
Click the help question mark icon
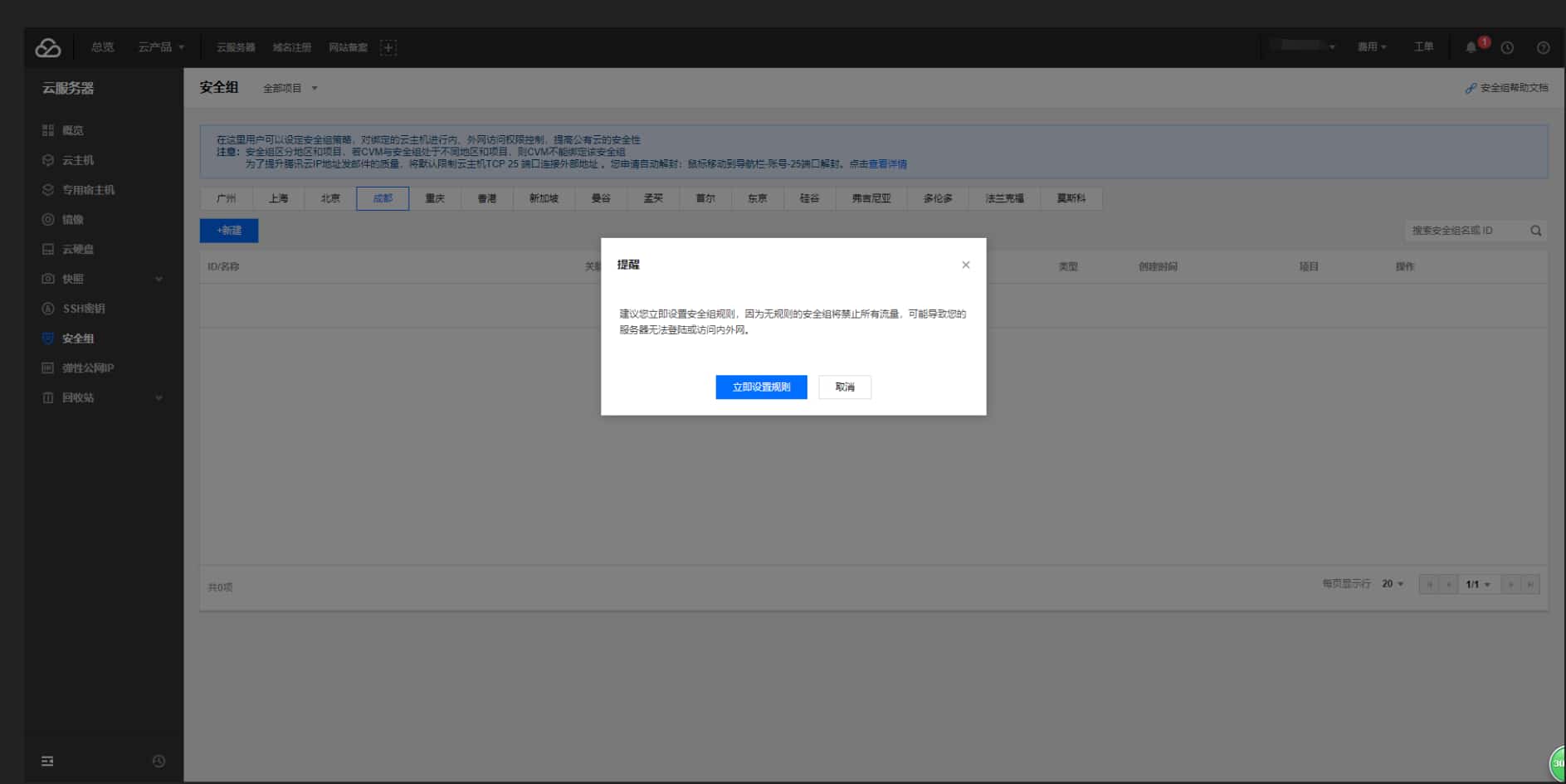tap(1543, 47)
